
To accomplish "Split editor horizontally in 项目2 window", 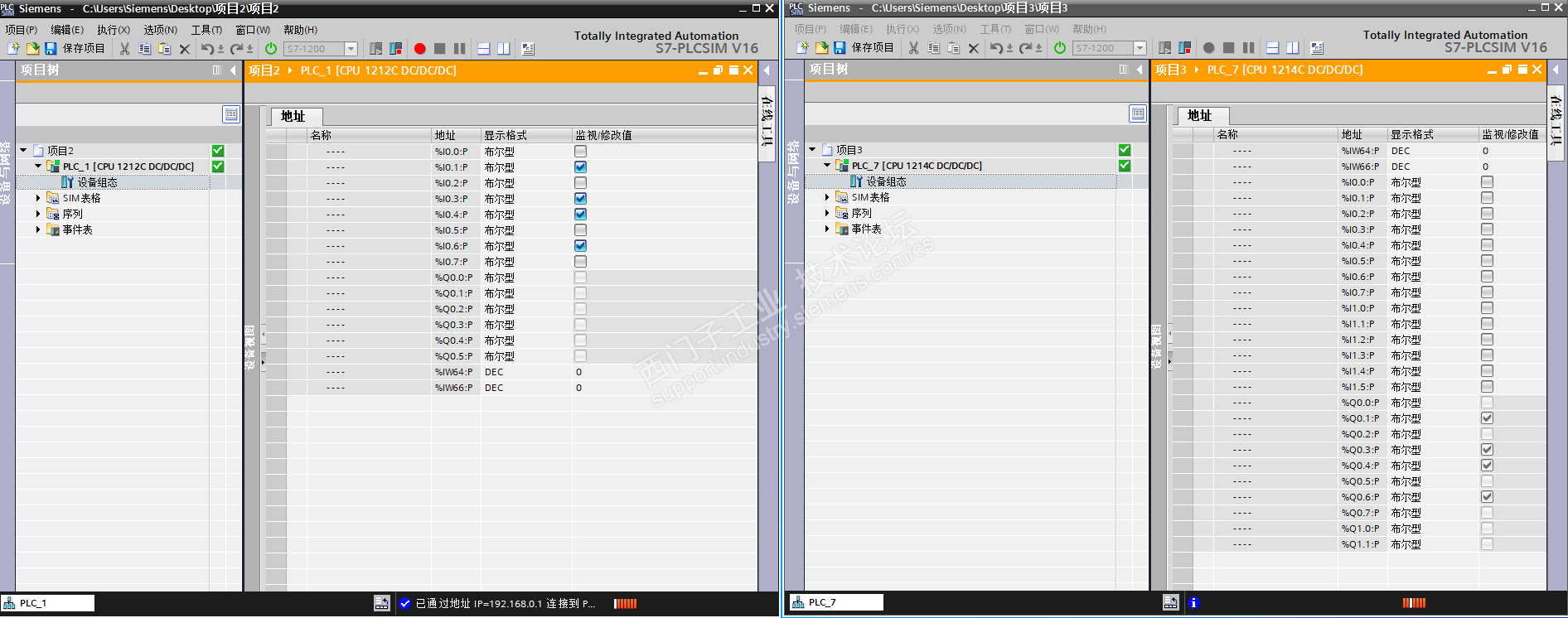I will (483, 49).
